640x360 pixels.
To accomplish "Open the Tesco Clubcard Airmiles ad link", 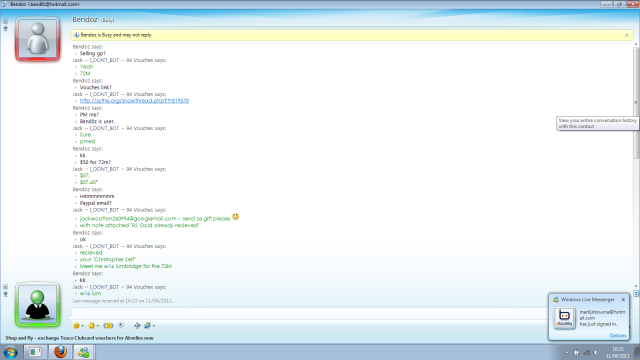I will point(80,338).
